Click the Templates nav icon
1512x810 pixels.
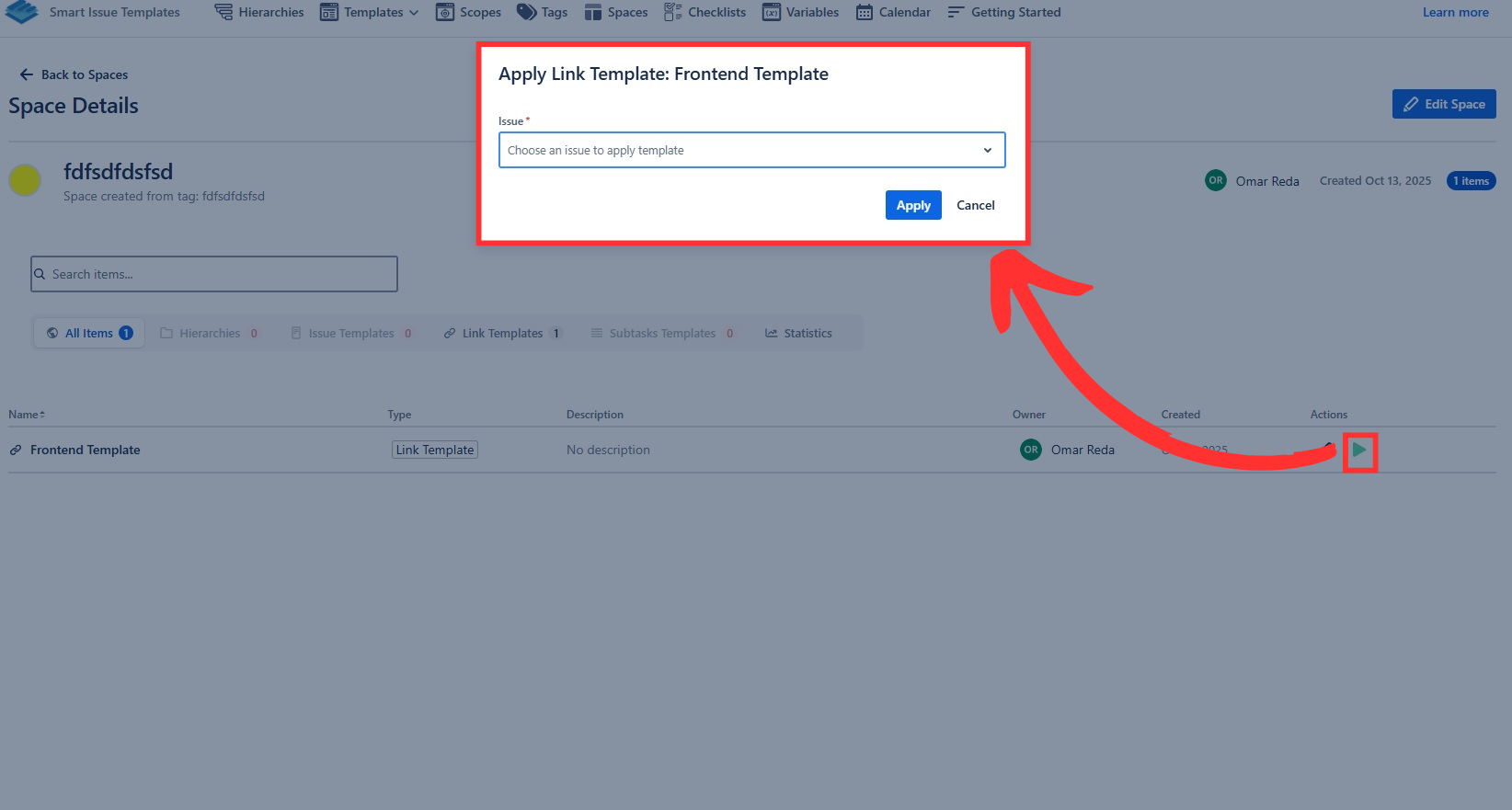coord(329,12)
